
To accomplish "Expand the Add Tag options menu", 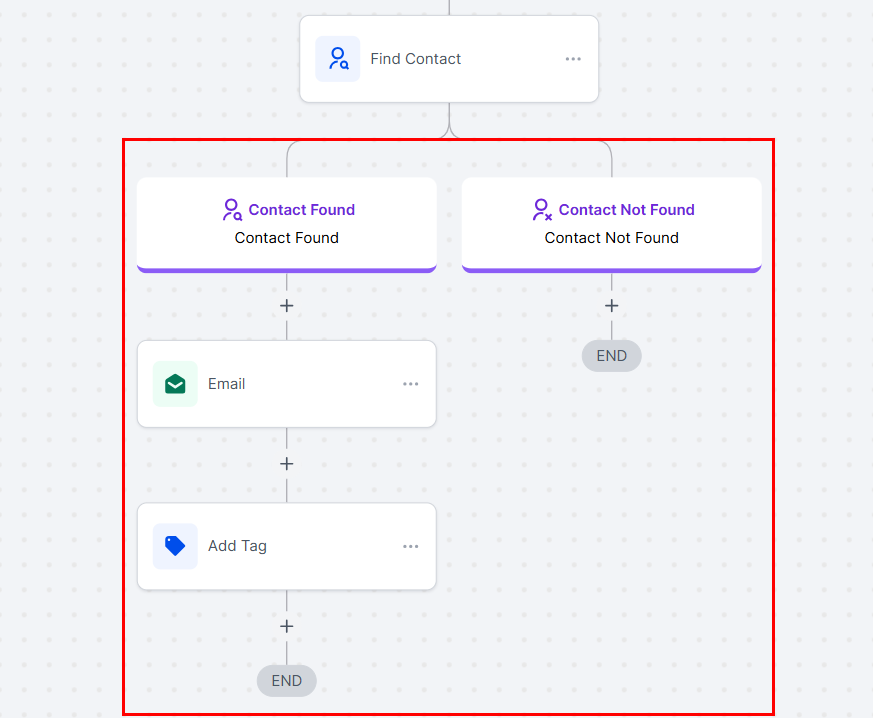I will tap(411, 546).
